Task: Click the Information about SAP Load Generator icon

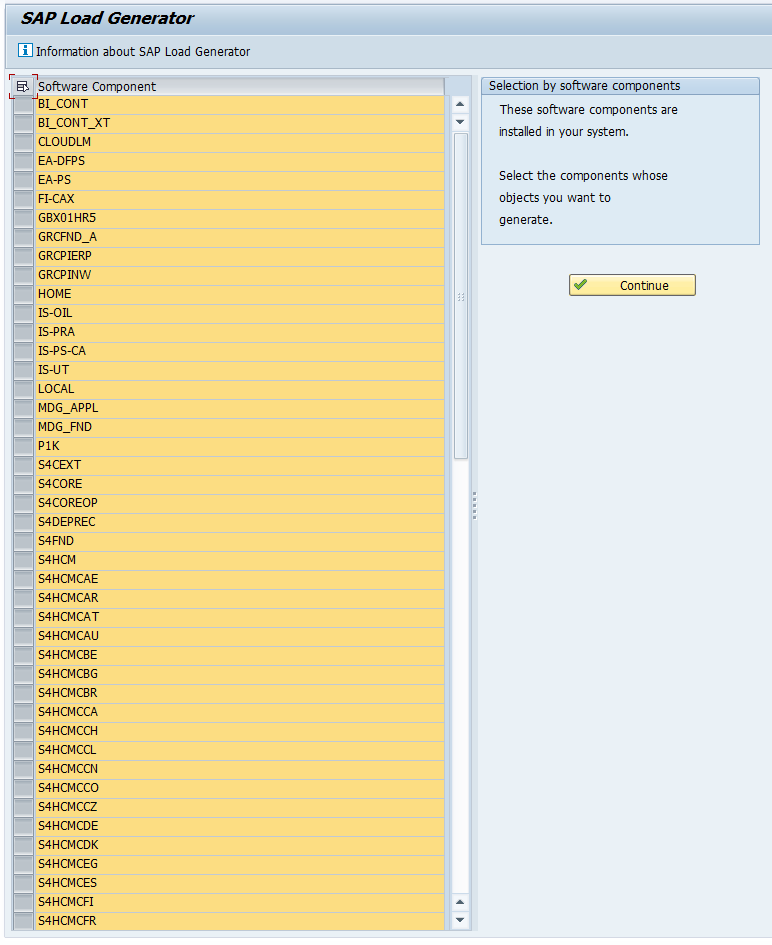Action: point(25,51)
